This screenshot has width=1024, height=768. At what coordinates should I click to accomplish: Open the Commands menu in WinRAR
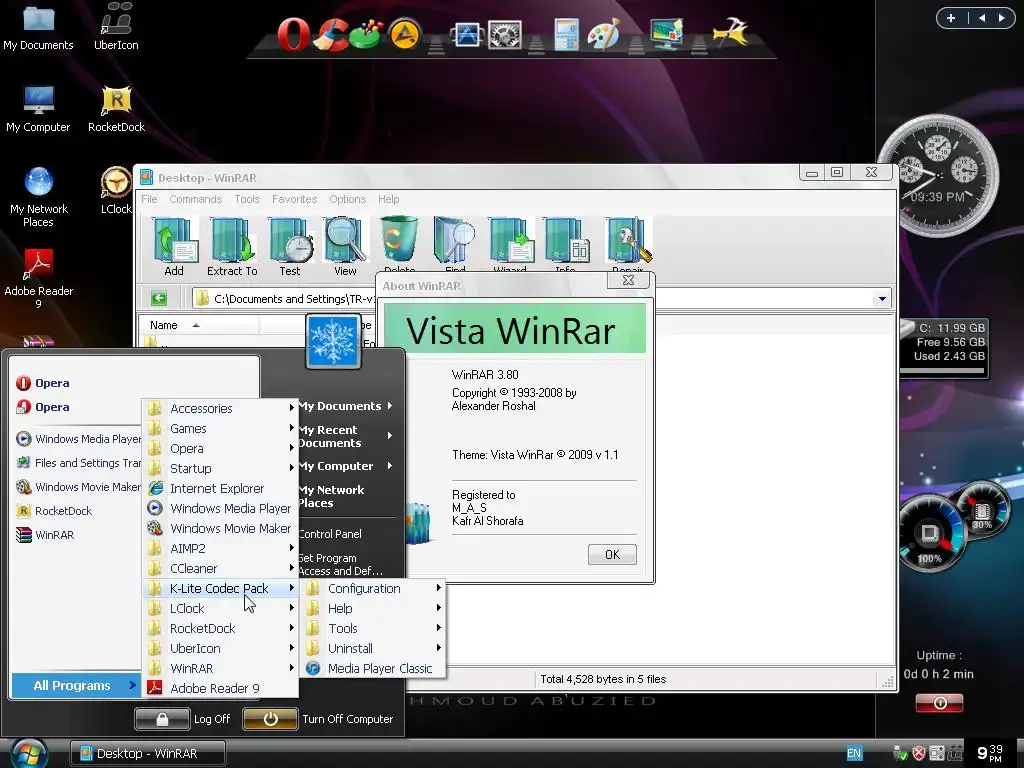pos(195,199)
